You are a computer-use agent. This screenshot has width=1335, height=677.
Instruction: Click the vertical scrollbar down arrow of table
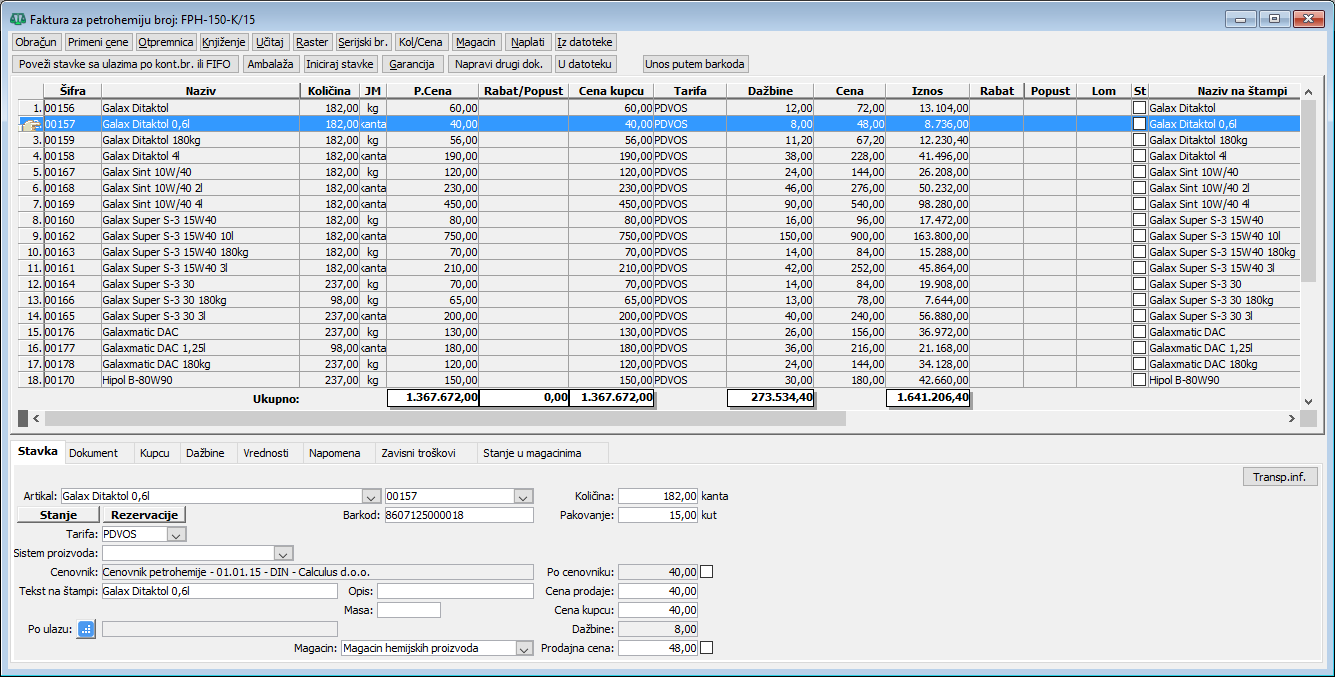[x=1309, y=401]
